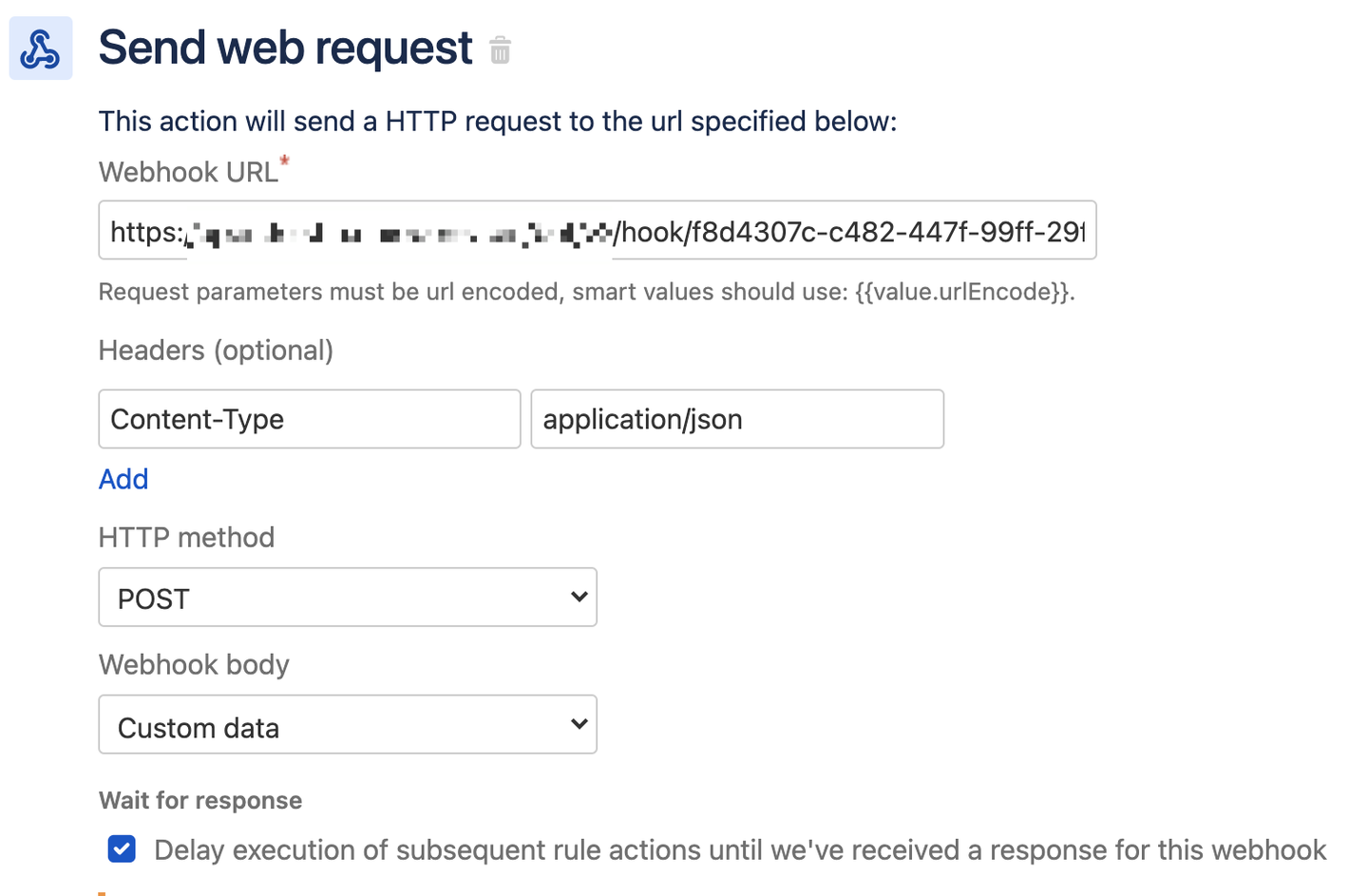Expand the POST method selector chevron
This screenshot has width=1368, height=896.
579,597
